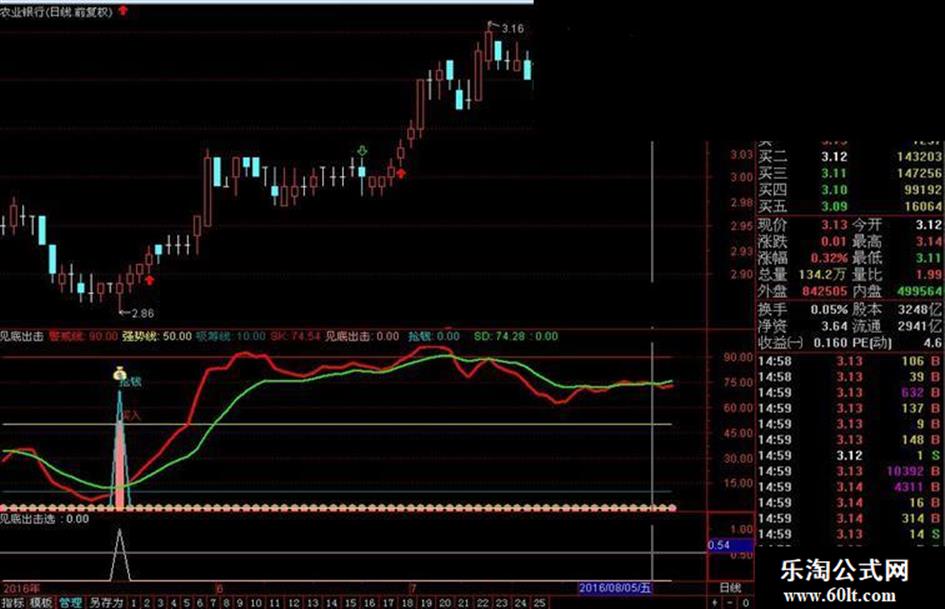Screen dimensions: 945x609
Task: Open the 模板 tab
Action: pyautogui.click(x=41, y=602)
